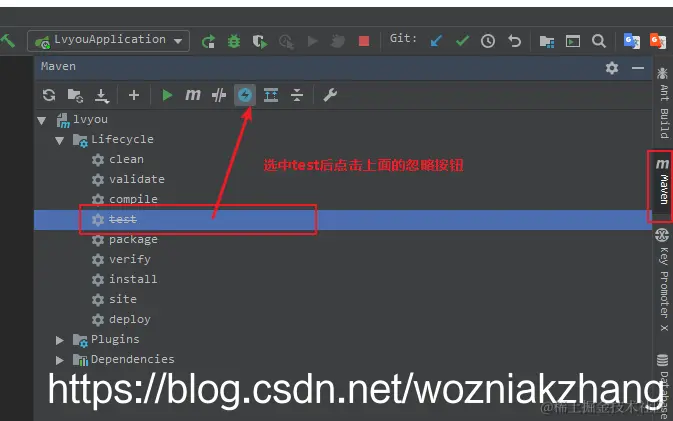Open Execute Maven Goal dialog
Viewport: 673px width, 421px height.
193,94
